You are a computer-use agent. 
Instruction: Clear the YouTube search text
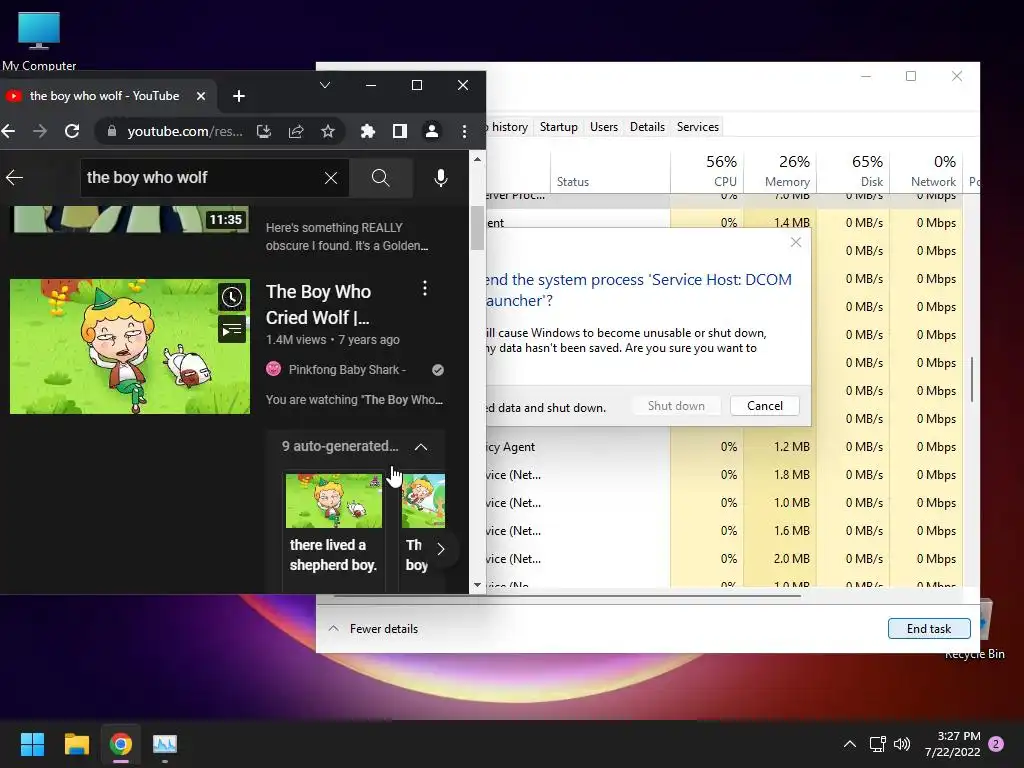tap(331, 178)
